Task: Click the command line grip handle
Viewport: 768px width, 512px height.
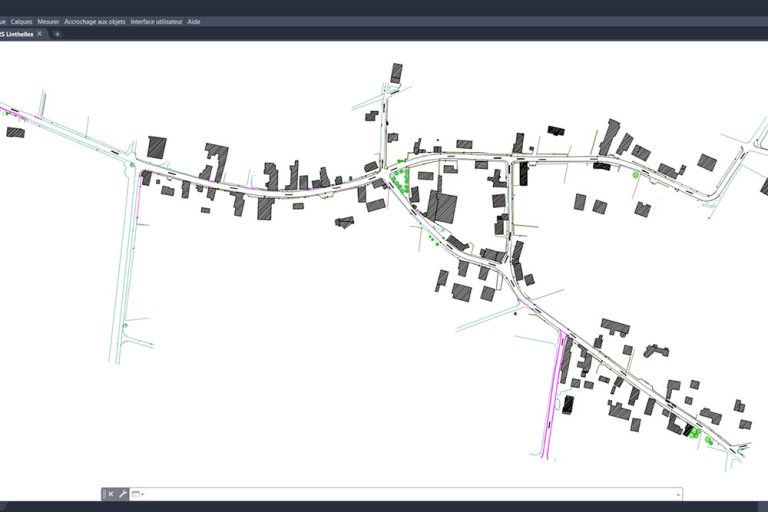Action: tap(103, 494)
